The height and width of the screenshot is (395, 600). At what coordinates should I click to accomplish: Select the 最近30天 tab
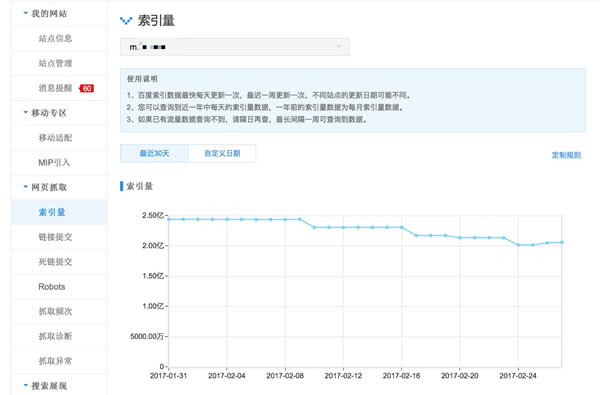pyautogui.click(x=154, y=153)
